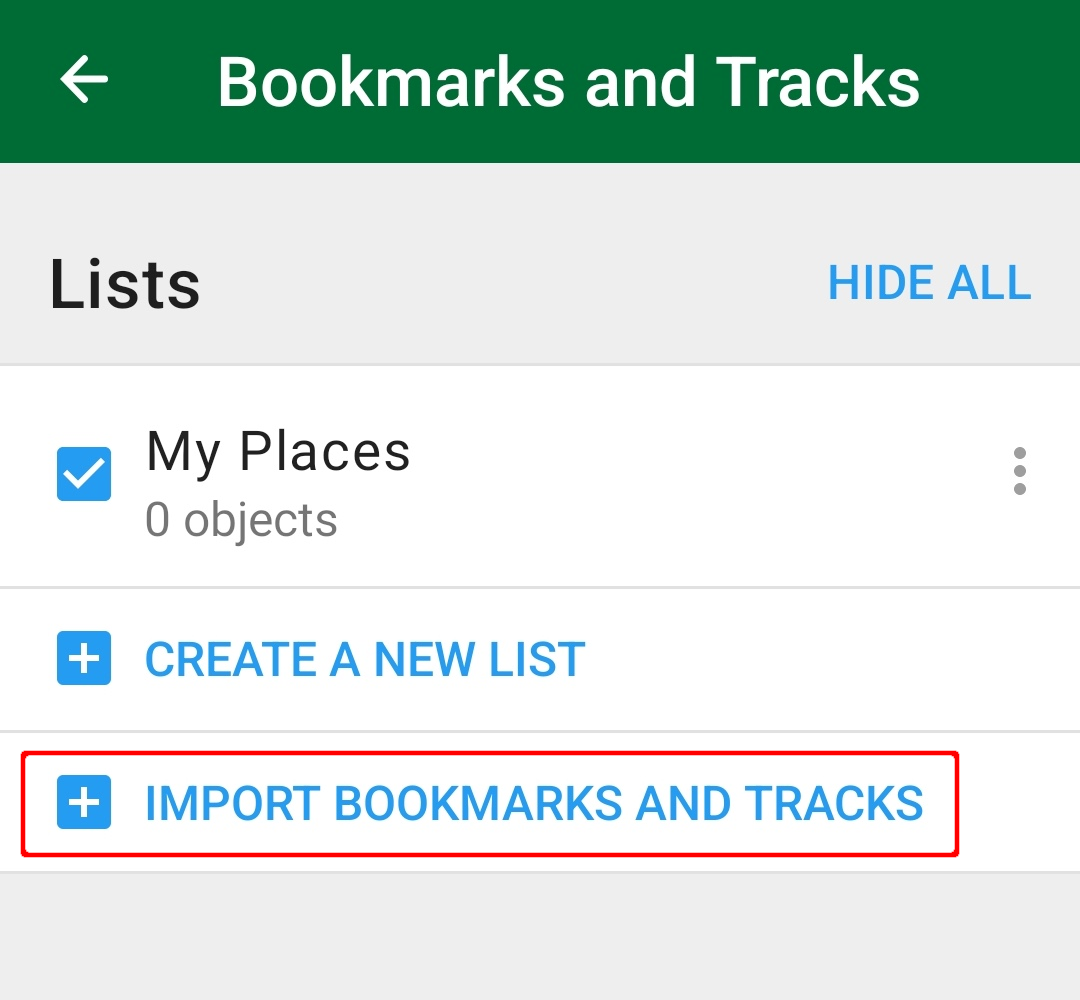Return to previous screen via the toolbar arrow
Image resolution: width=1080 pixels, height=1000 pixels.
[x=84, y=79]
